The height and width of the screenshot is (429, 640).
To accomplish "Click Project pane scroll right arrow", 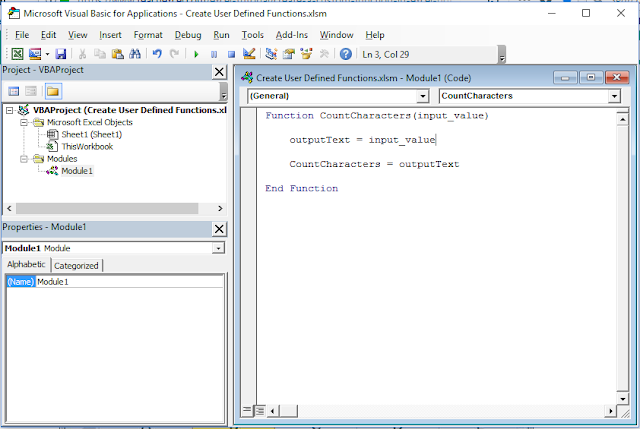I will pyautogui.click(x=220, y=209).
